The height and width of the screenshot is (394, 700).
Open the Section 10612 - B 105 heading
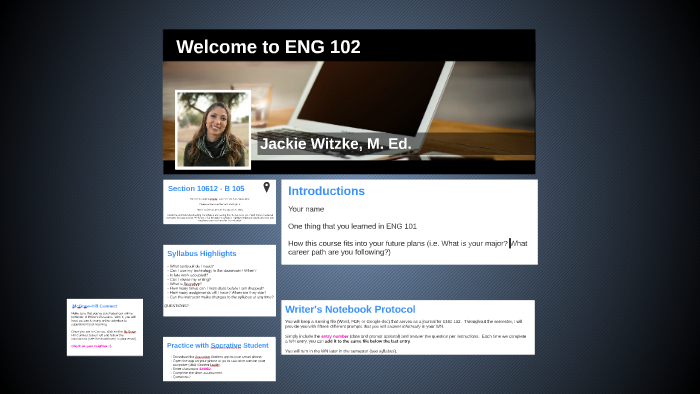coord(206,188)
